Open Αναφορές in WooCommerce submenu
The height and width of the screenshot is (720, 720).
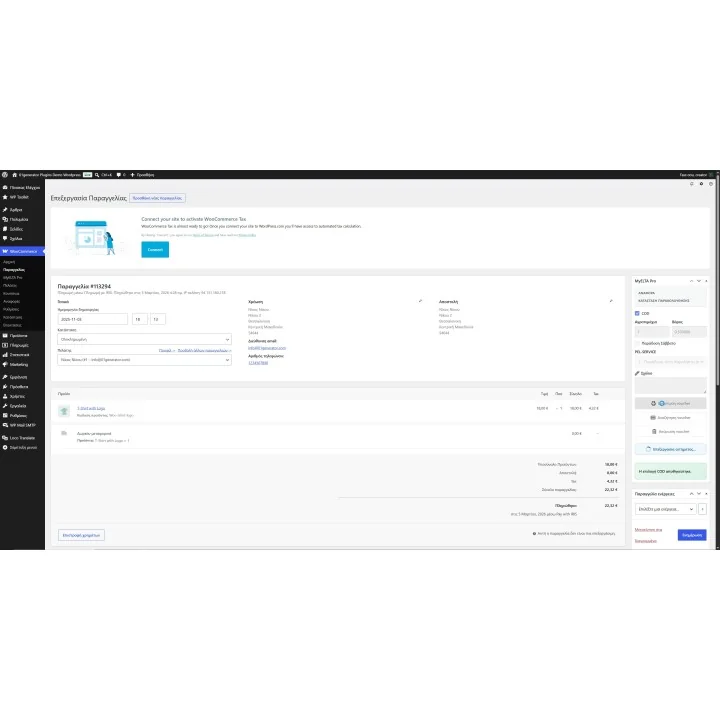point(11,301)
